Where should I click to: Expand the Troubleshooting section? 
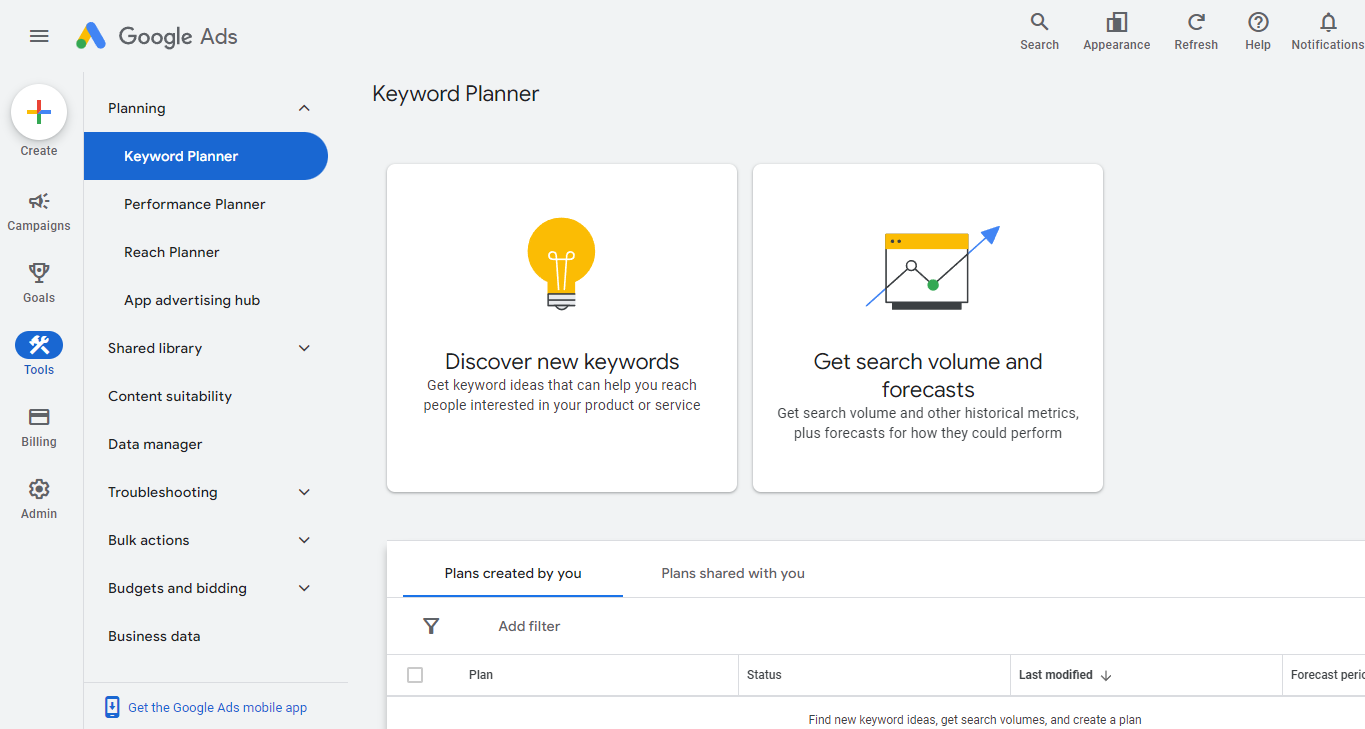click(x=305, y=492)
